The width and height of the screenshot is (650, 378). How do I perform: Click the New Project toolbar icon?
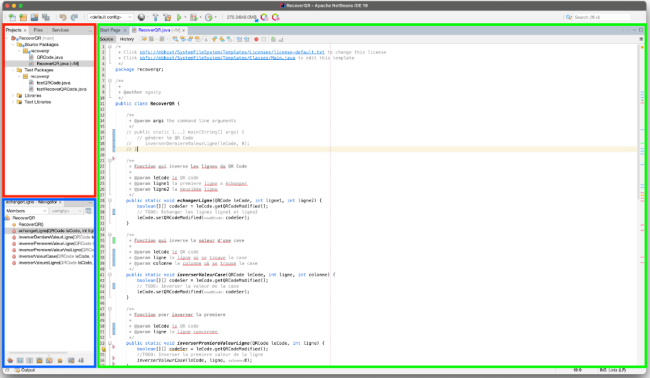click(x=23, y=17)
